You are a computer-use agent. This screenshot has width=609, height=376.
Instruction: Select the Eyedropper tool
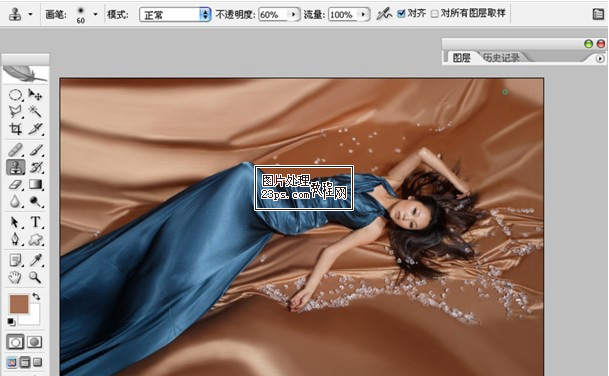tap(35, 260)
